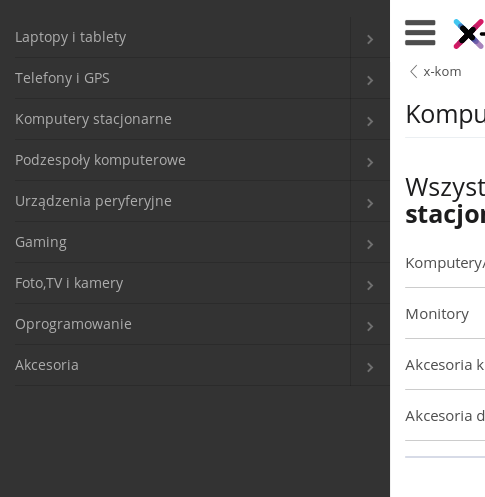Click the x-kom logo

pos(469,34)
